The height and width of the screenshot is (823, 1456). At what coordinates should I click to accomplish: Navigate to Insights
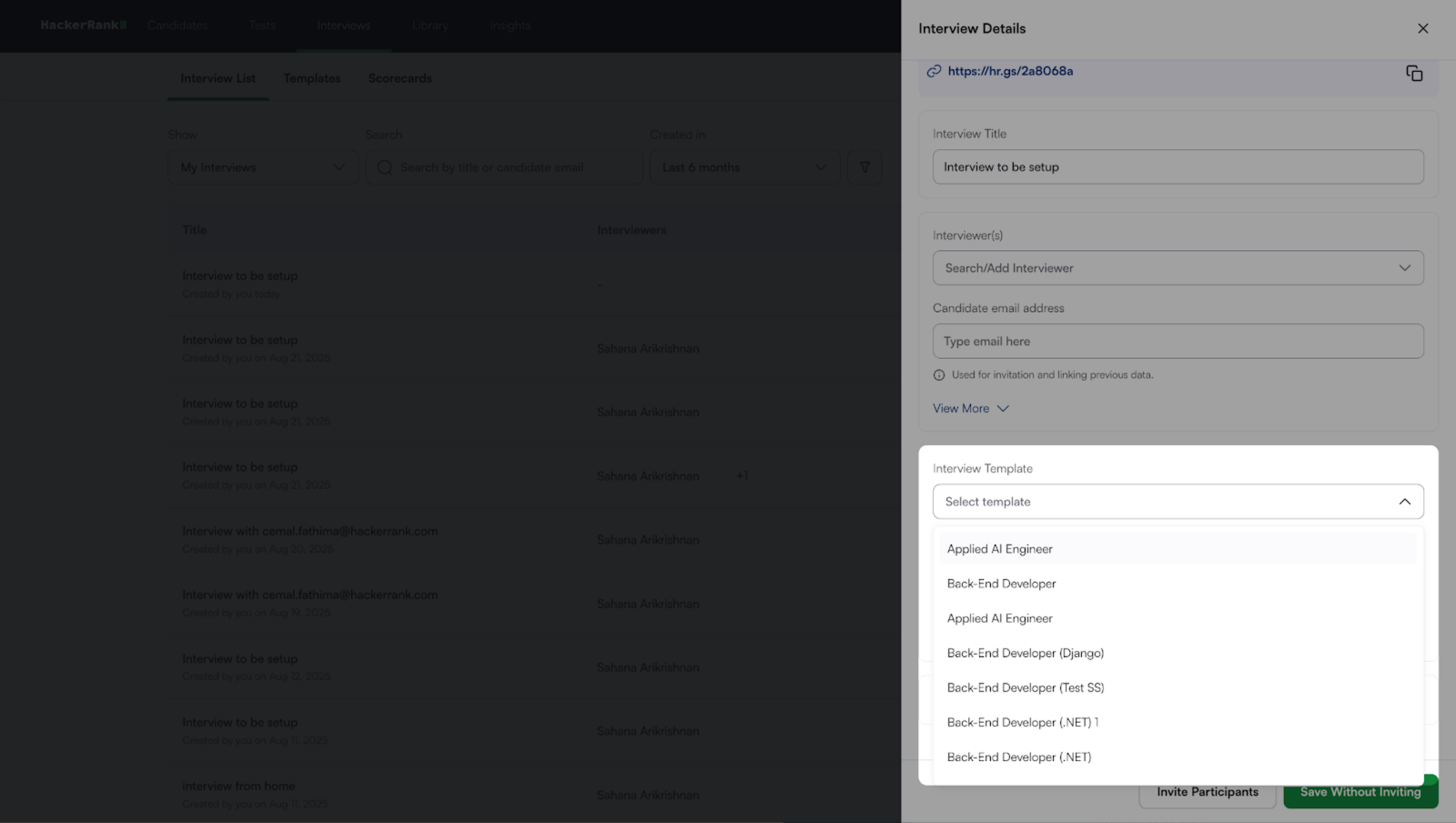point(510,25)
